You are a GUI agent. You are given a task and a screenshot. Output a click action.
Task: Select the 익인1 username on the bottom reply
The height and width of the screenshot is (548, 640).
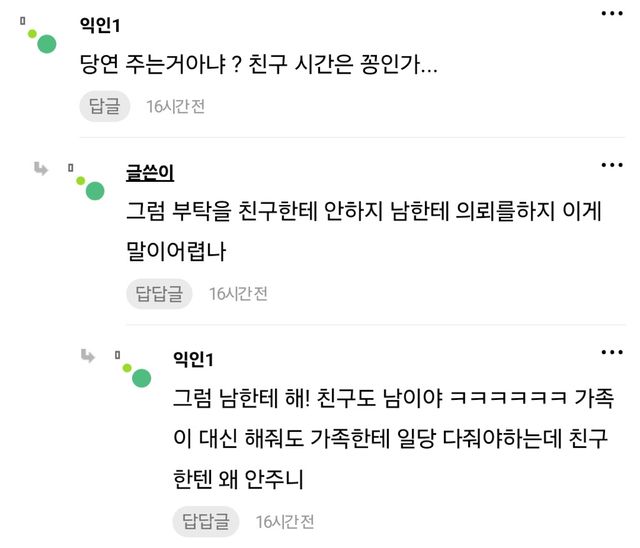click(193, 359)
